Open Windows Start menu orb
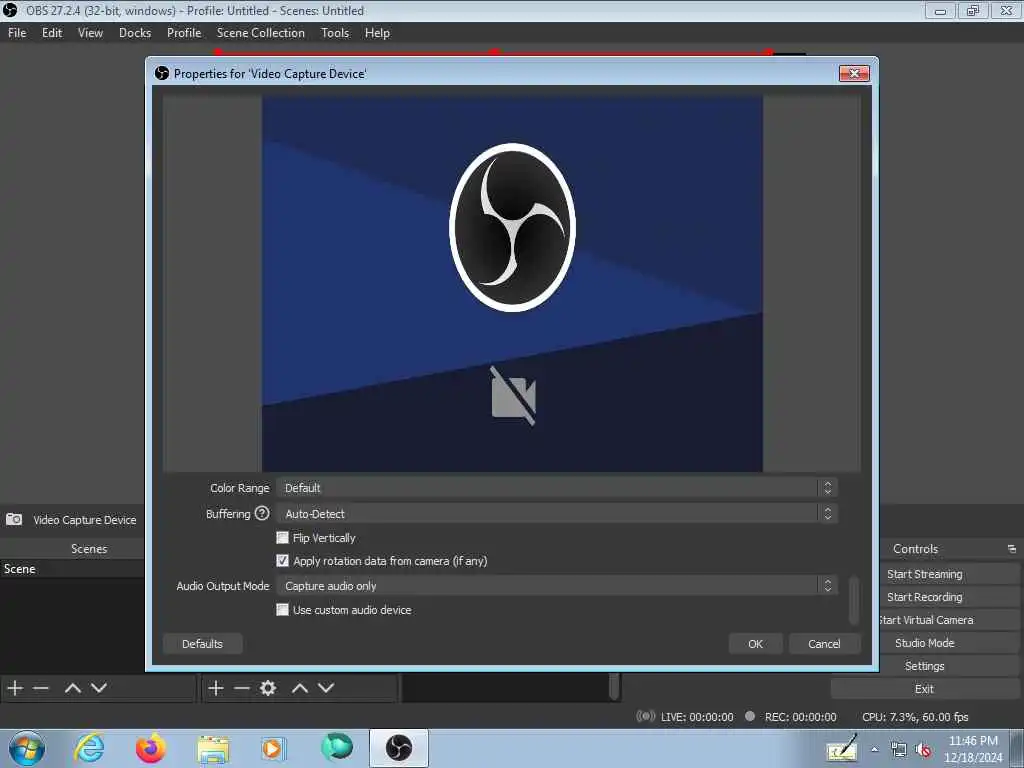1024x768 pixels. [27, 748]
